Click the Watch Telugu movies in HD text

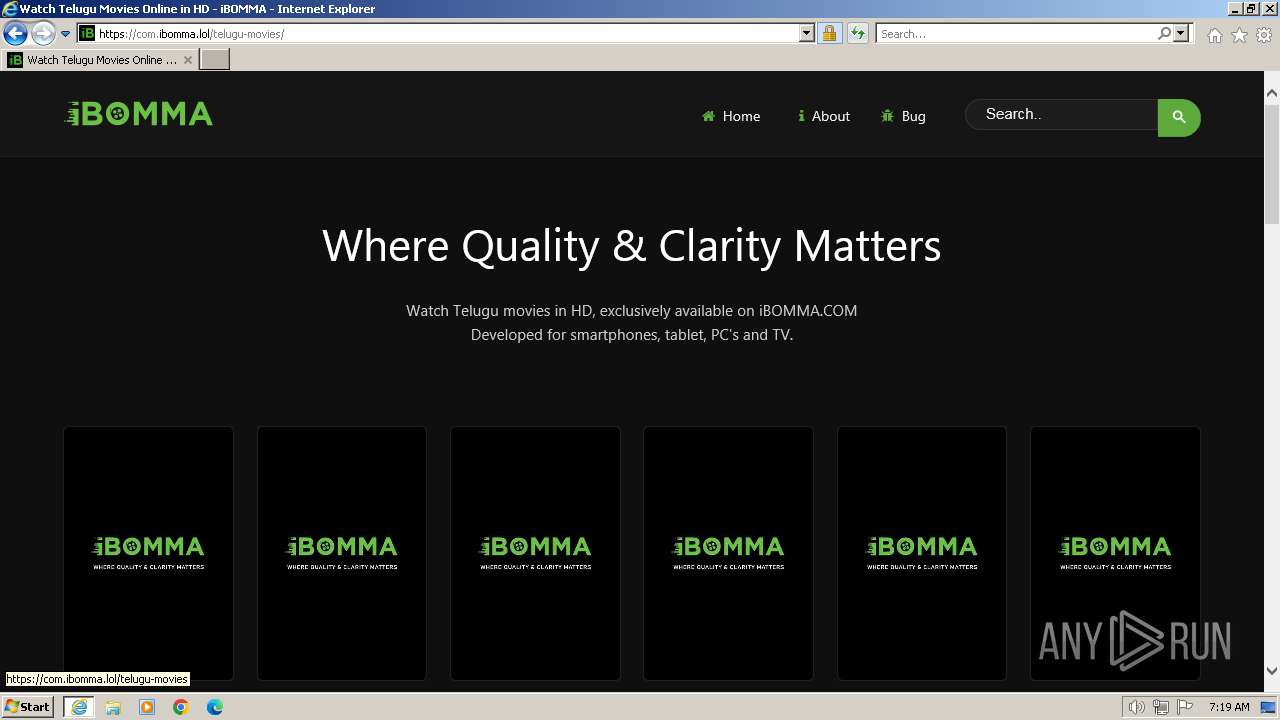coord(631,311)
